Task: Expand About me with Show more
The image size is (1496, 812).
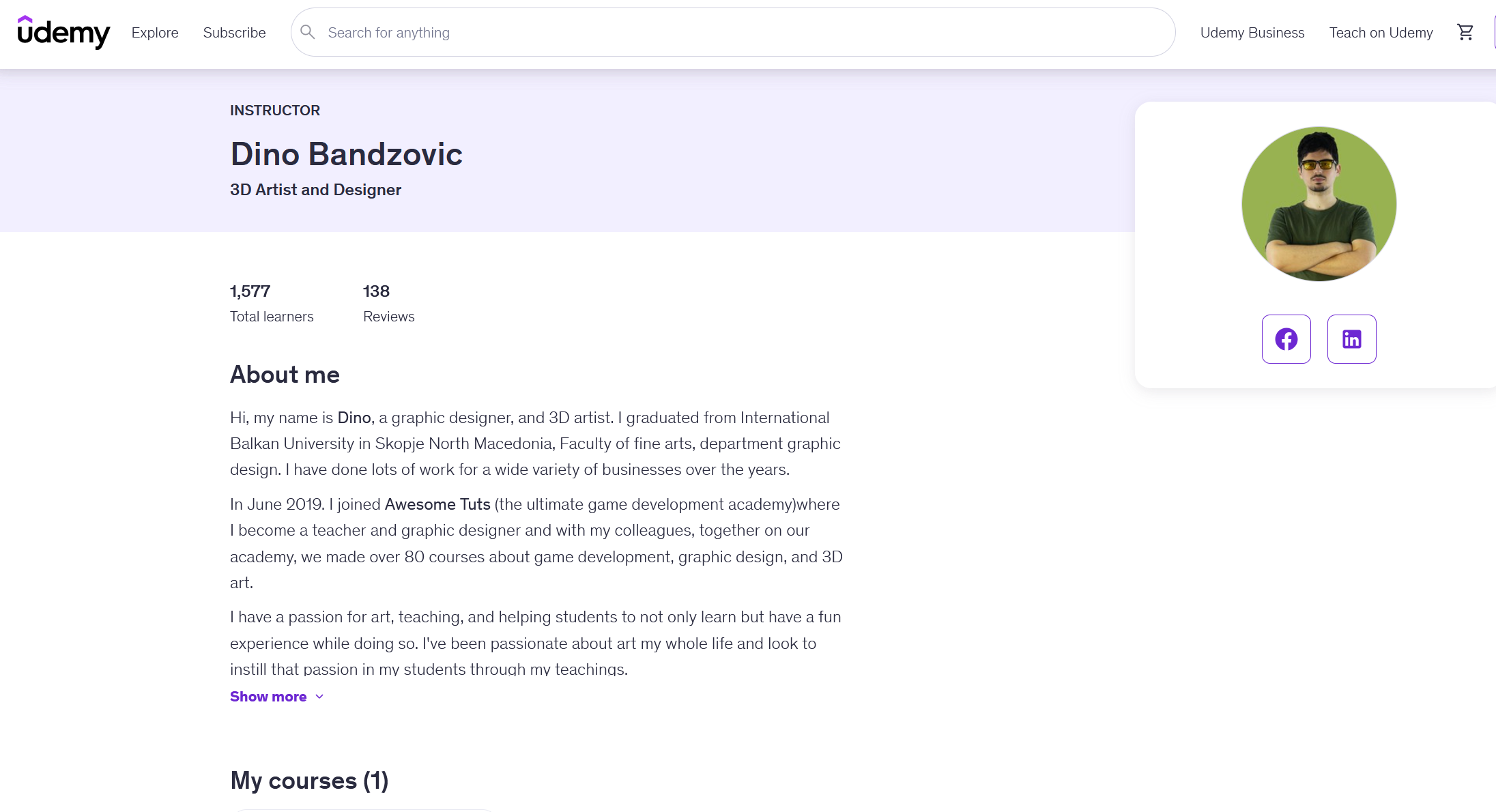Action: coord(276,697)
